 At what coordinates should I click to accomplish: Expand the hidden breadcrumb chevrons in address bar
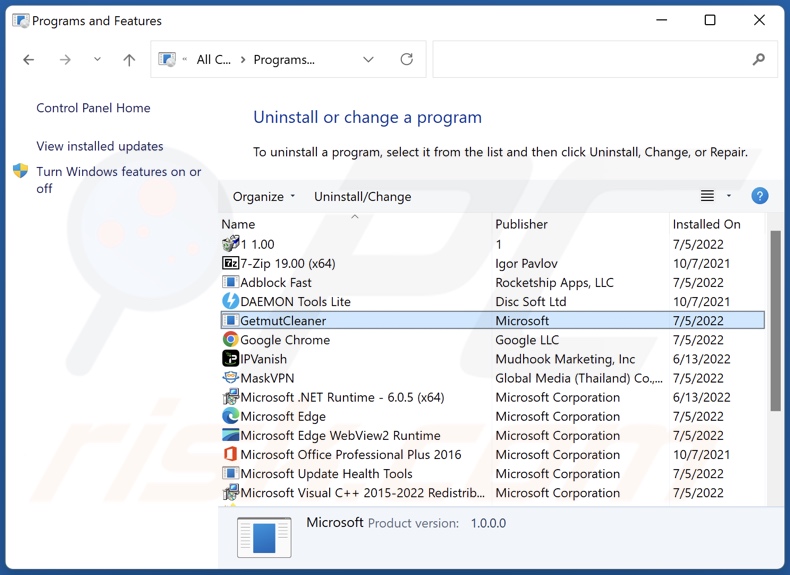coord(185,59)
